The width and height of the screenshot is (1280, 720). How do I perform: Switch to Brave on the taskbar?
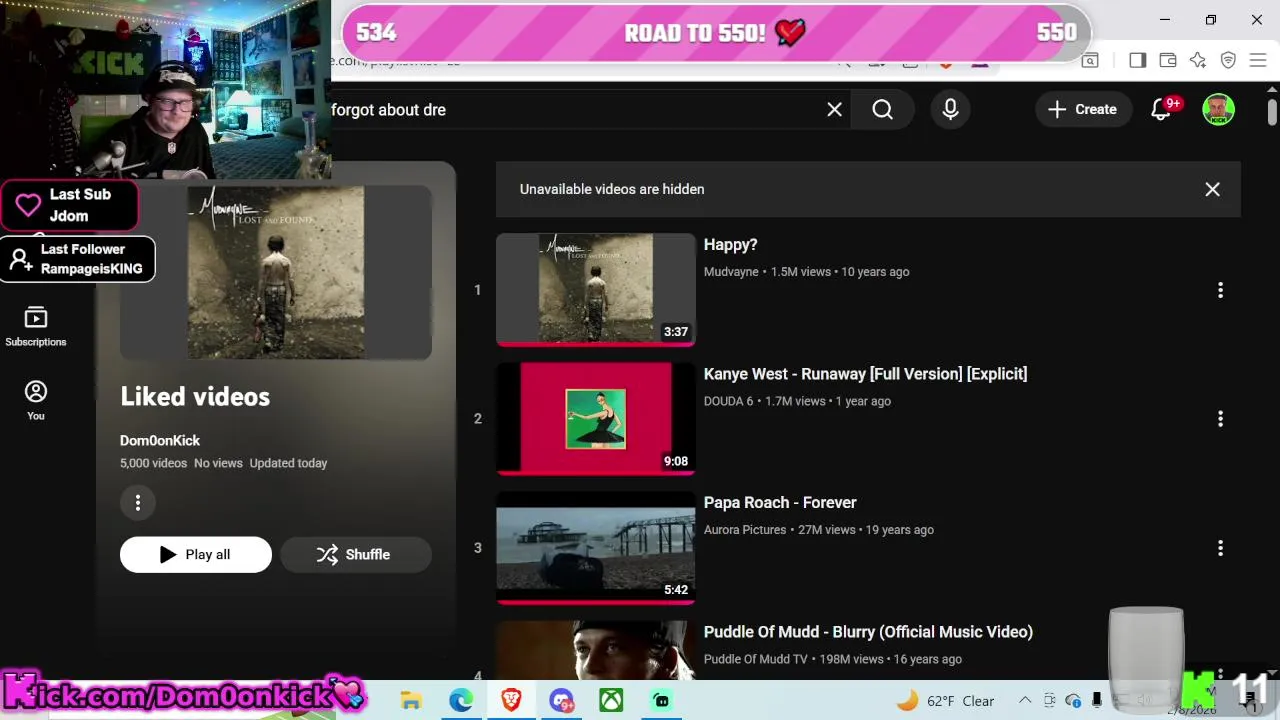[x=511, y=700]
